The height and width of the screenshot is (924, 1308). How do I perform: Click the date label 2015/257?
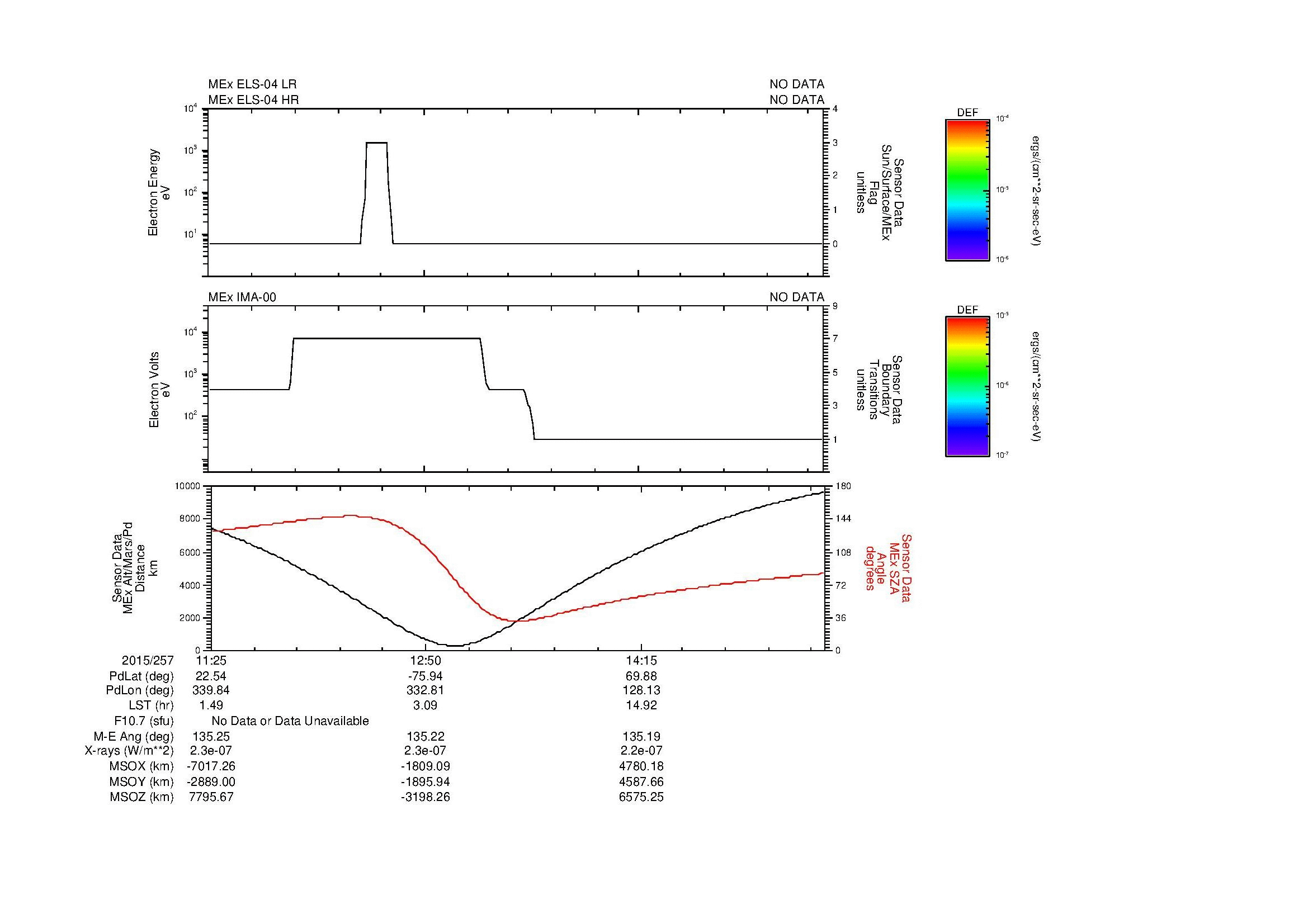pos(148,660)
